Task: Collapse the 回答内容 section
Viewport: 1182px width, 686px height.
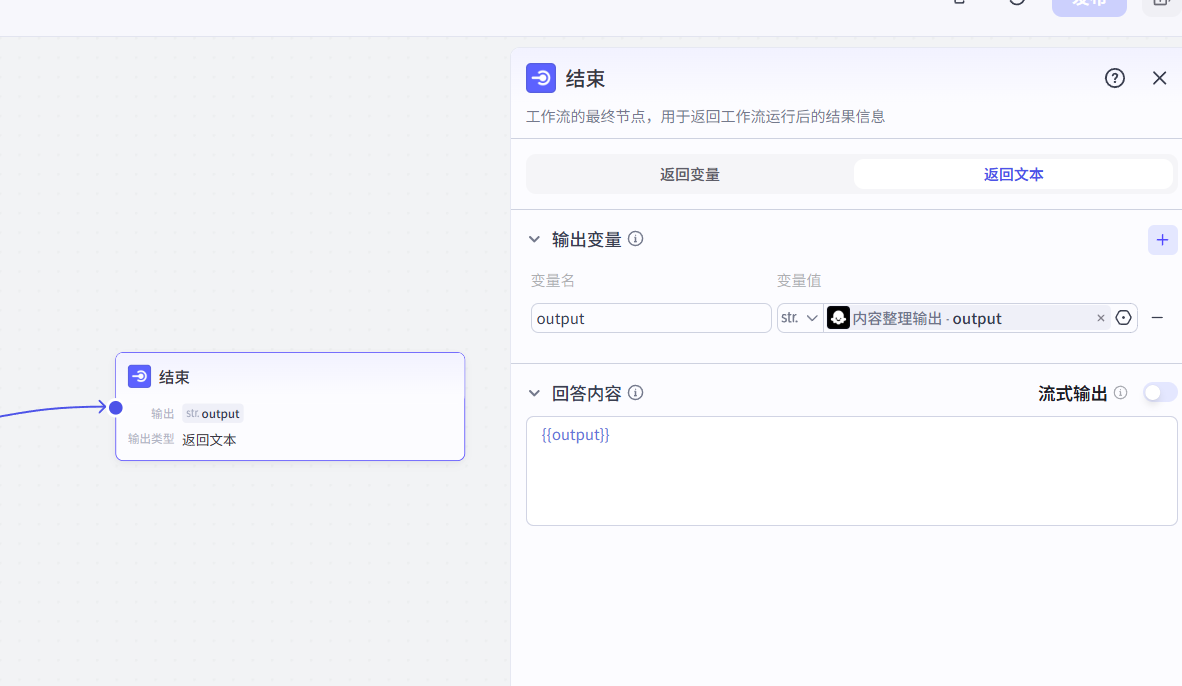Action: (534, 393)
